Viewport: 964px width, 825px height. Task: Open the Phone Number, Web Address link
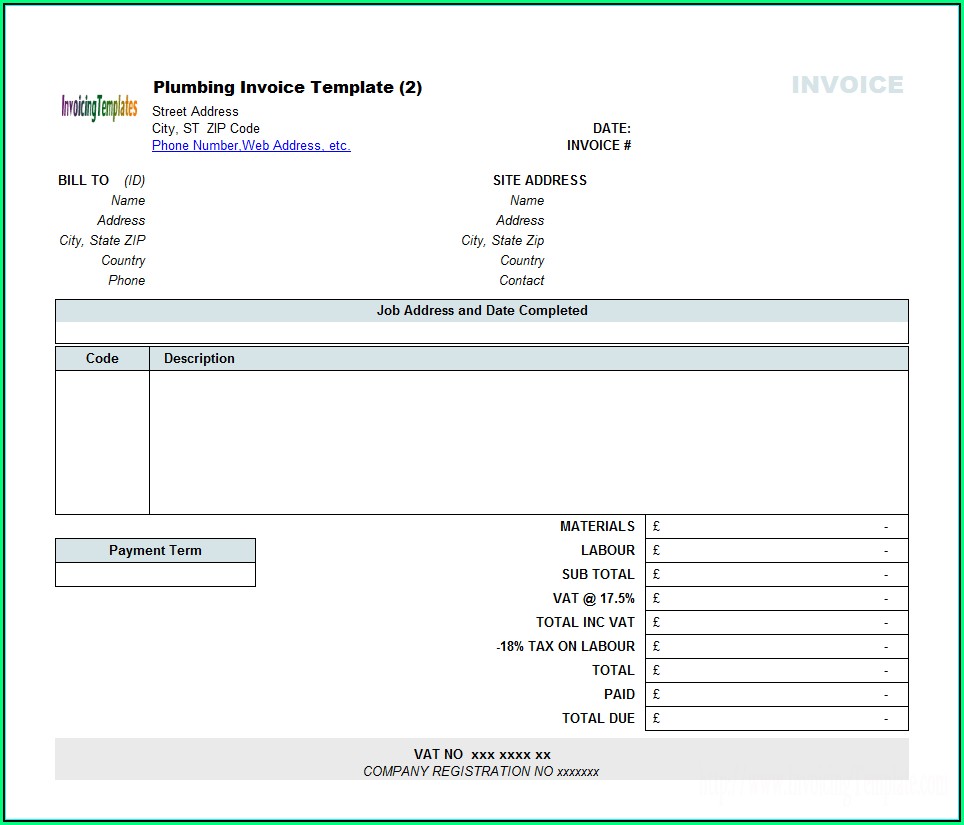tap(251, 146)
